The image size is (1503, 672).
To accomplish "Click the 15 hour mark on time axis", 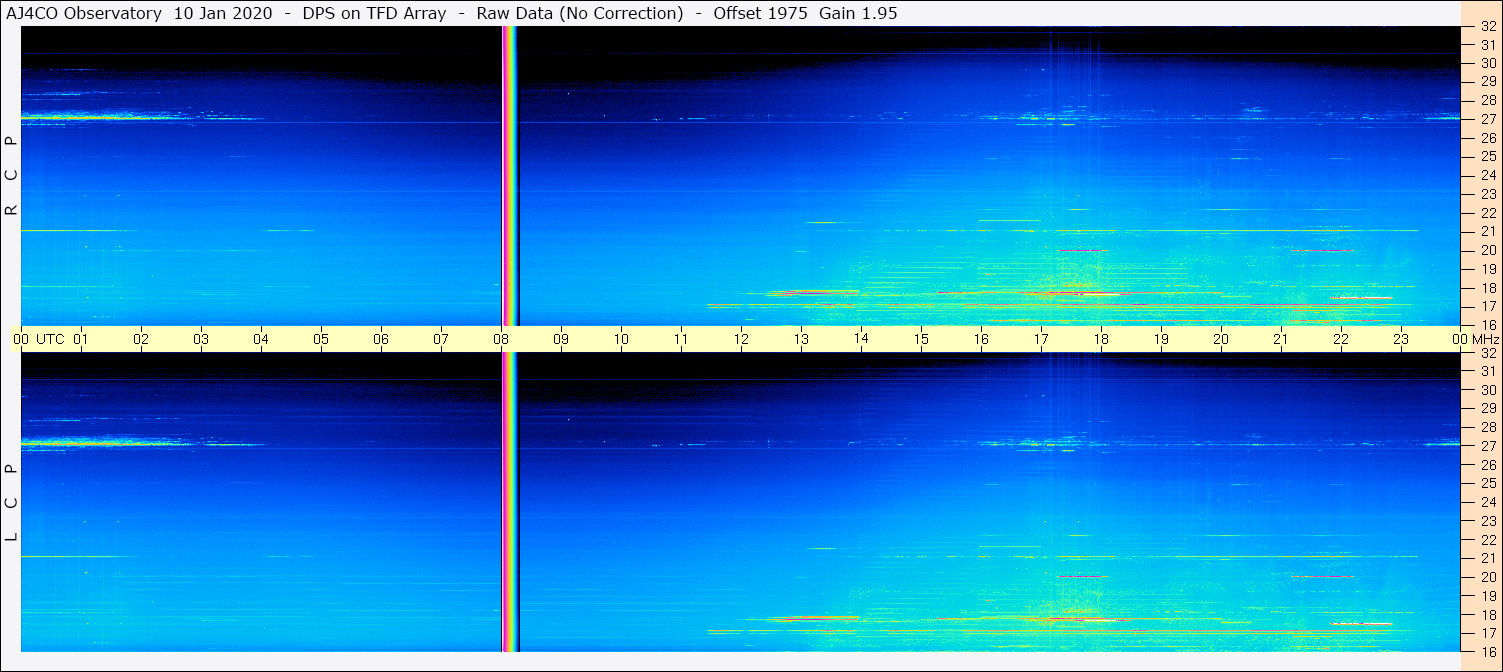I will (921, 339).
